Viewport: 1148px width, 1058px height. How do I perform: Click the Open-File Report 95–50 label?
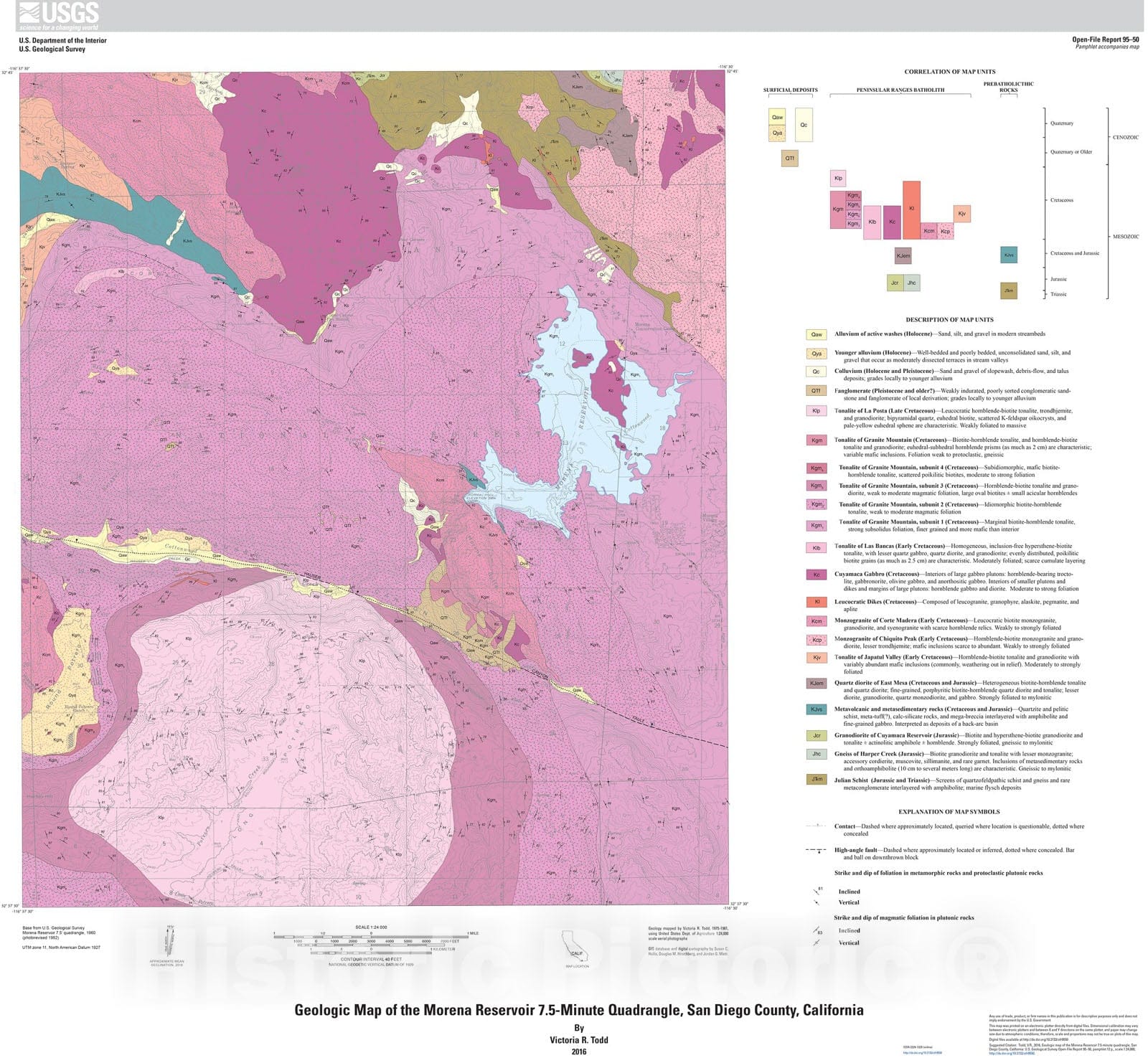[x=1105, y=39]
